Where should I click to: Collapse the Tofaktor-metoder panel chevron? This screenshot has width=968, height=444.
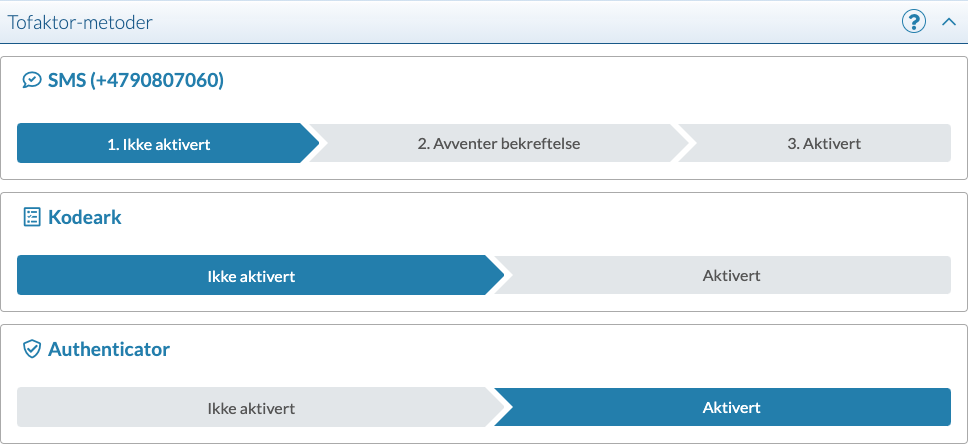[949, 21]
